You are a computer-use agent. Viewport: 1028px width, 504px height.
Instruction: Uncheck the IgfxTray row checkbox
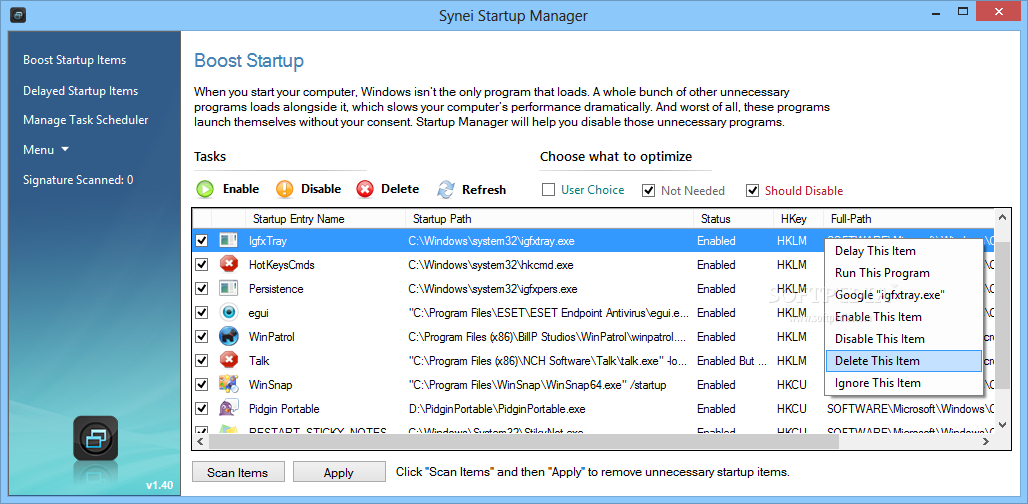pyautogui.click(x=202, y=241)
